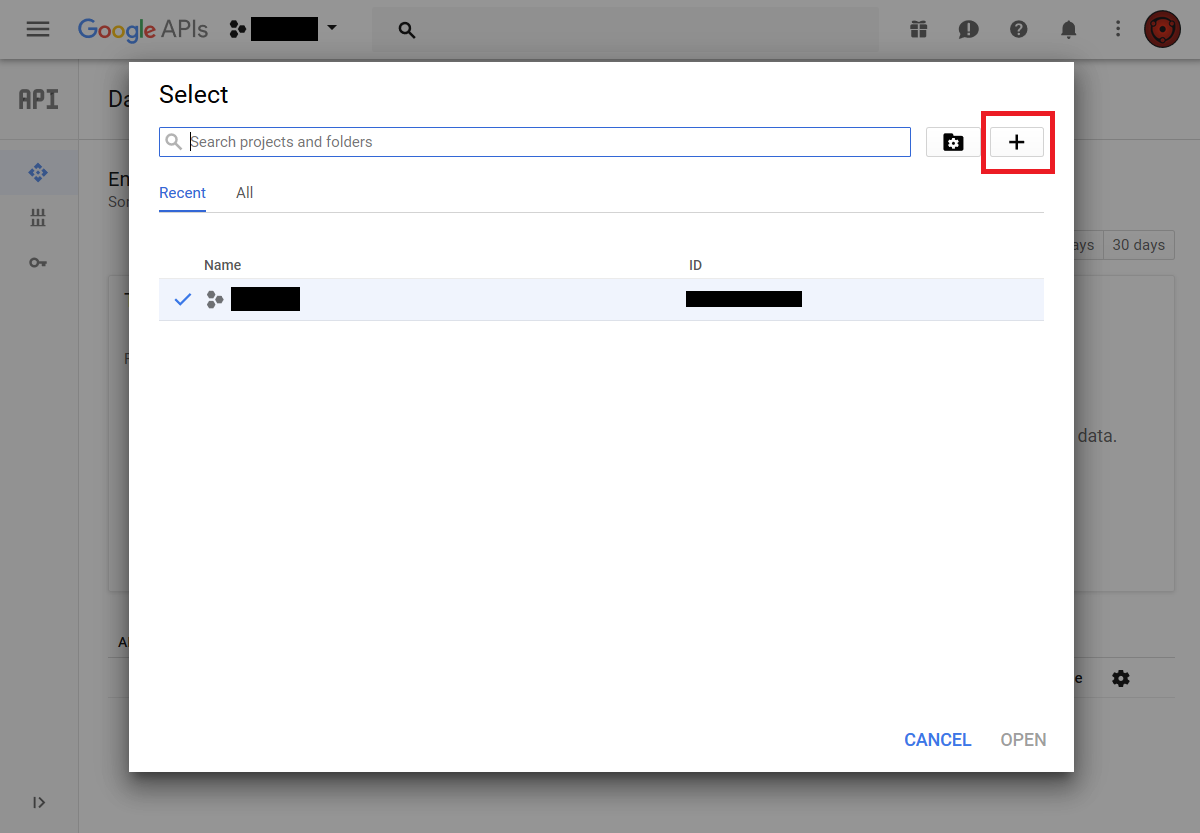This screenshot has width=1200, height=833.
Task: Switch to the All tab
Action: click(x=244, y=193)
